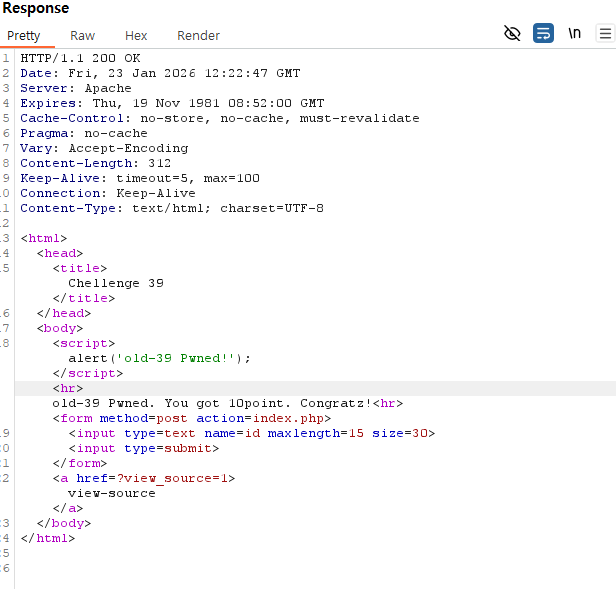Open the response options hamburger menu
The image size is (616, 589).
605,33
